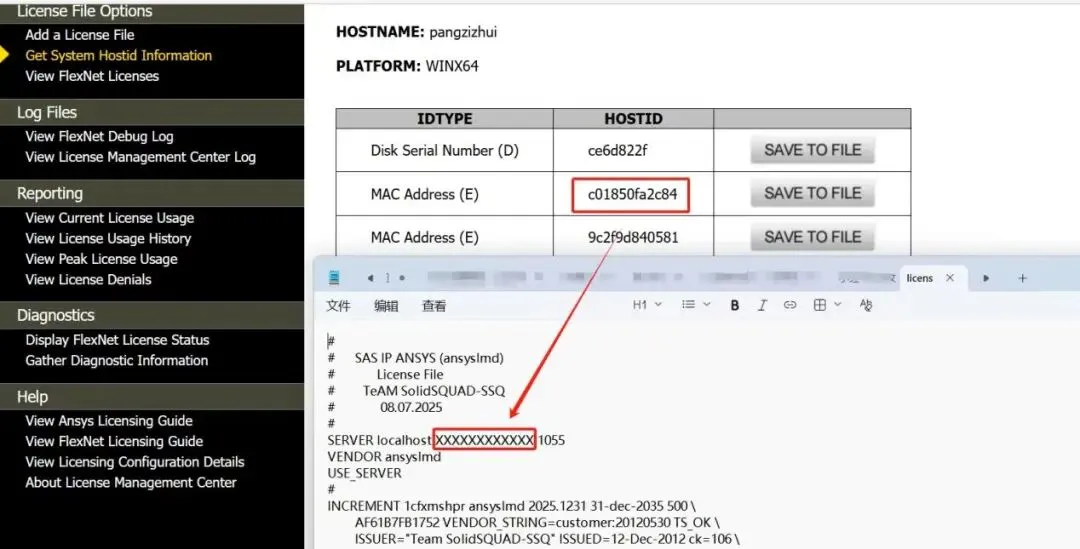This screenshot has width=1080, height=549.
Task: Click the VENDOR ansyslmd line
Action: coord(384,457)
